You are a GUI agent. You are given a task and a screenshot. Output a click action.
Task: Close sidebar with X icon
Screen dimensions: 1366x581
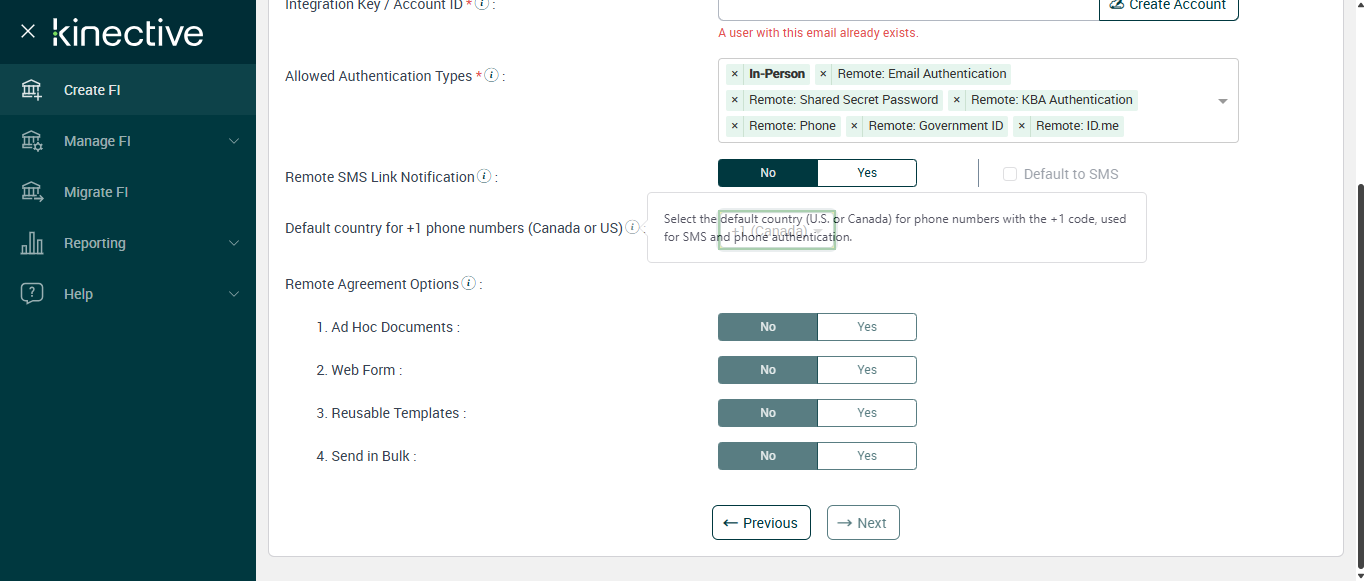[28, 32]
